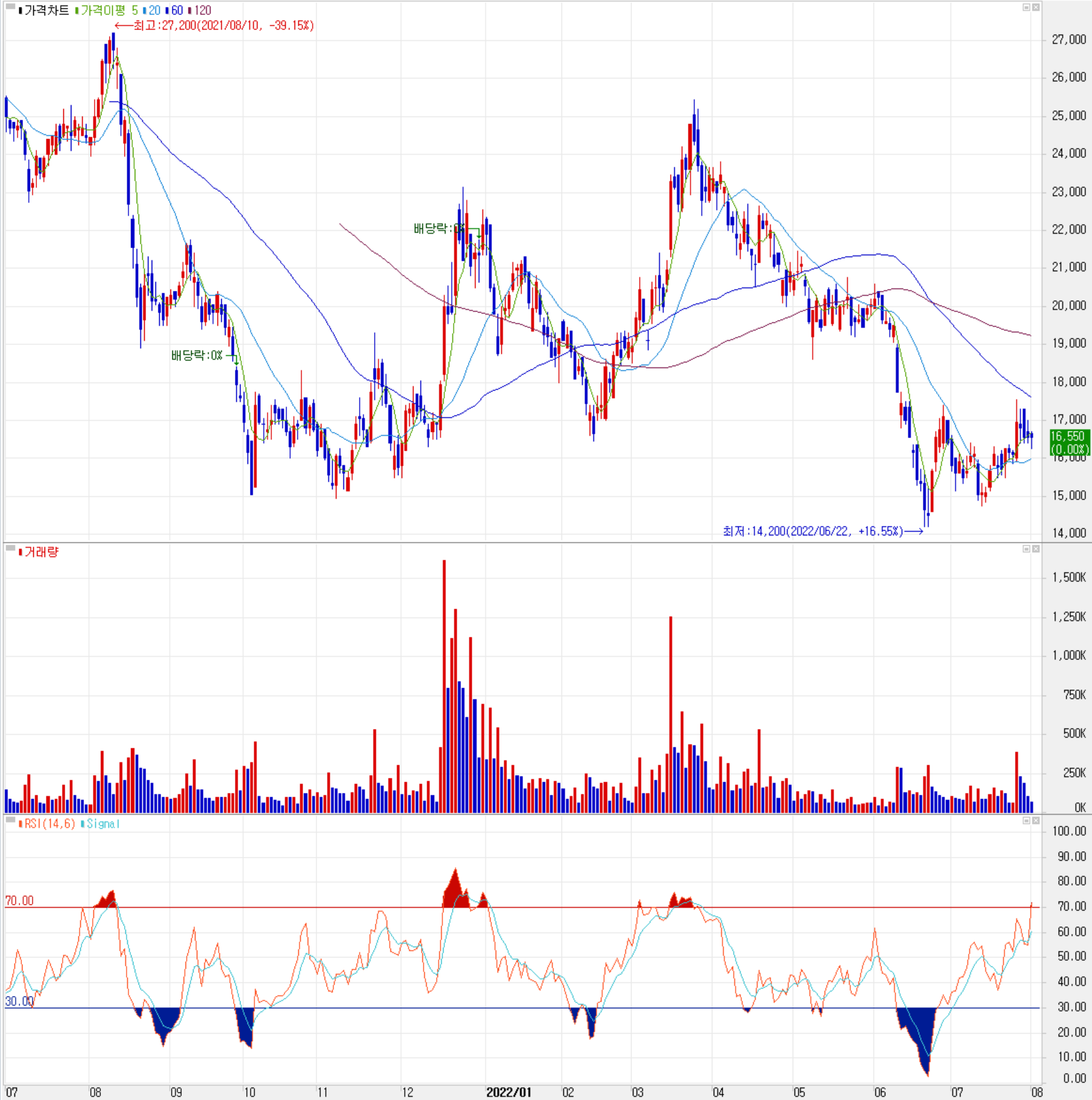
Task: Click the 거래량 volume legend label
Action: point(39,552)
